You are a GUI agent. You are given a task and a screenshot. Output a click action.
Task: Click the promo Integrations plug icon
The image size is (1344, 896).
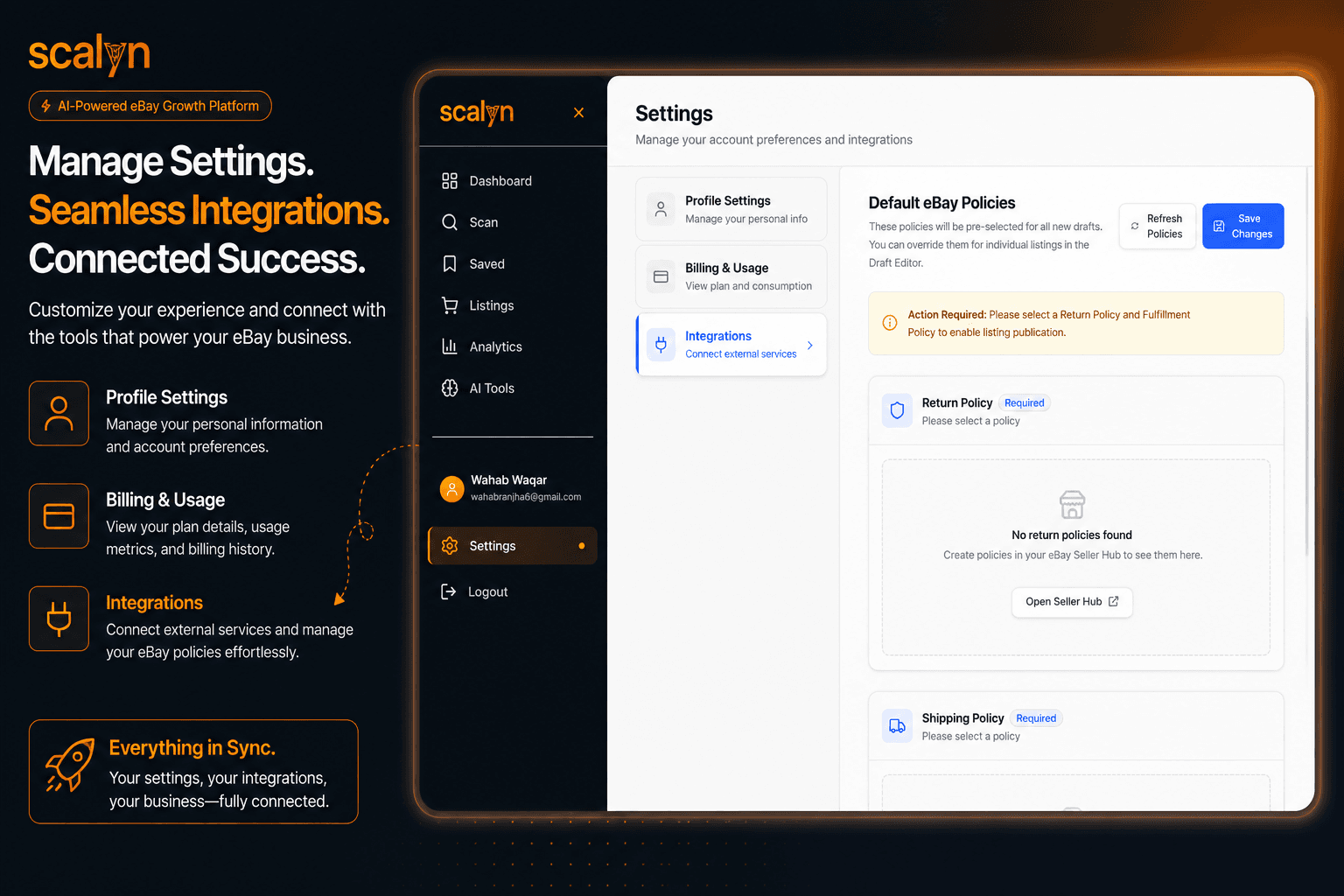click(59, 619)
